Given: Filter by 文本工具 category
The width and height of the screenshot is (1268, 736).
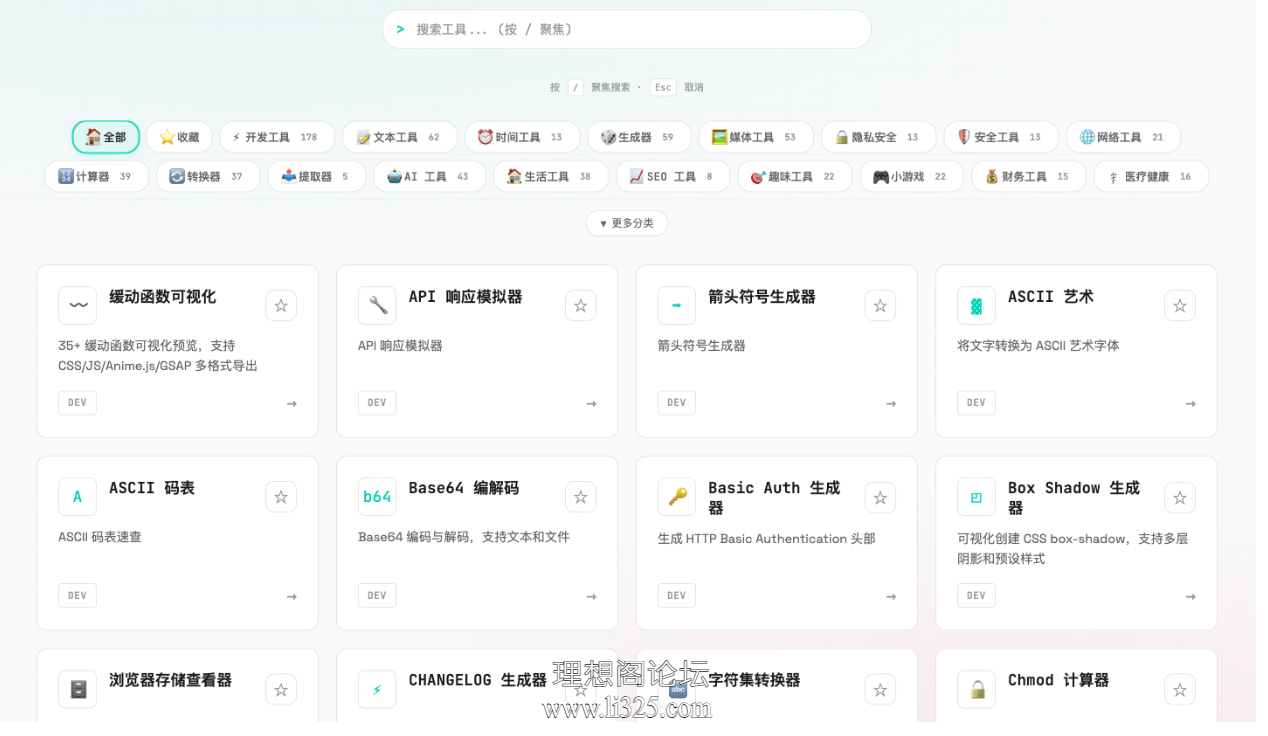Looking at the screenshot, I should (x=400, y=137).
